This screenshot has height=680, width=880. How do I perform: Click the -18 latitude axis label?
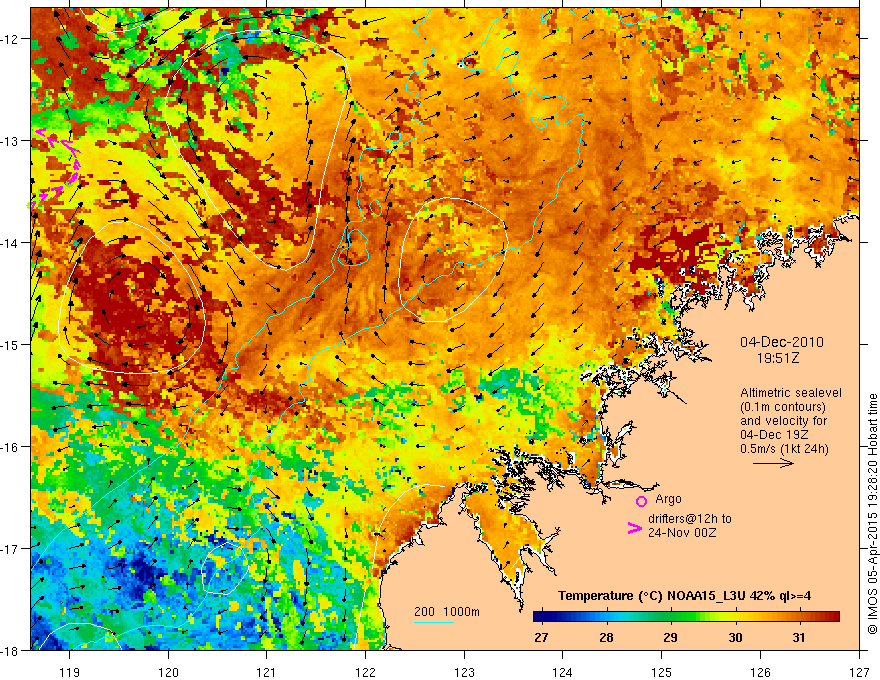(x=11, y=651)
